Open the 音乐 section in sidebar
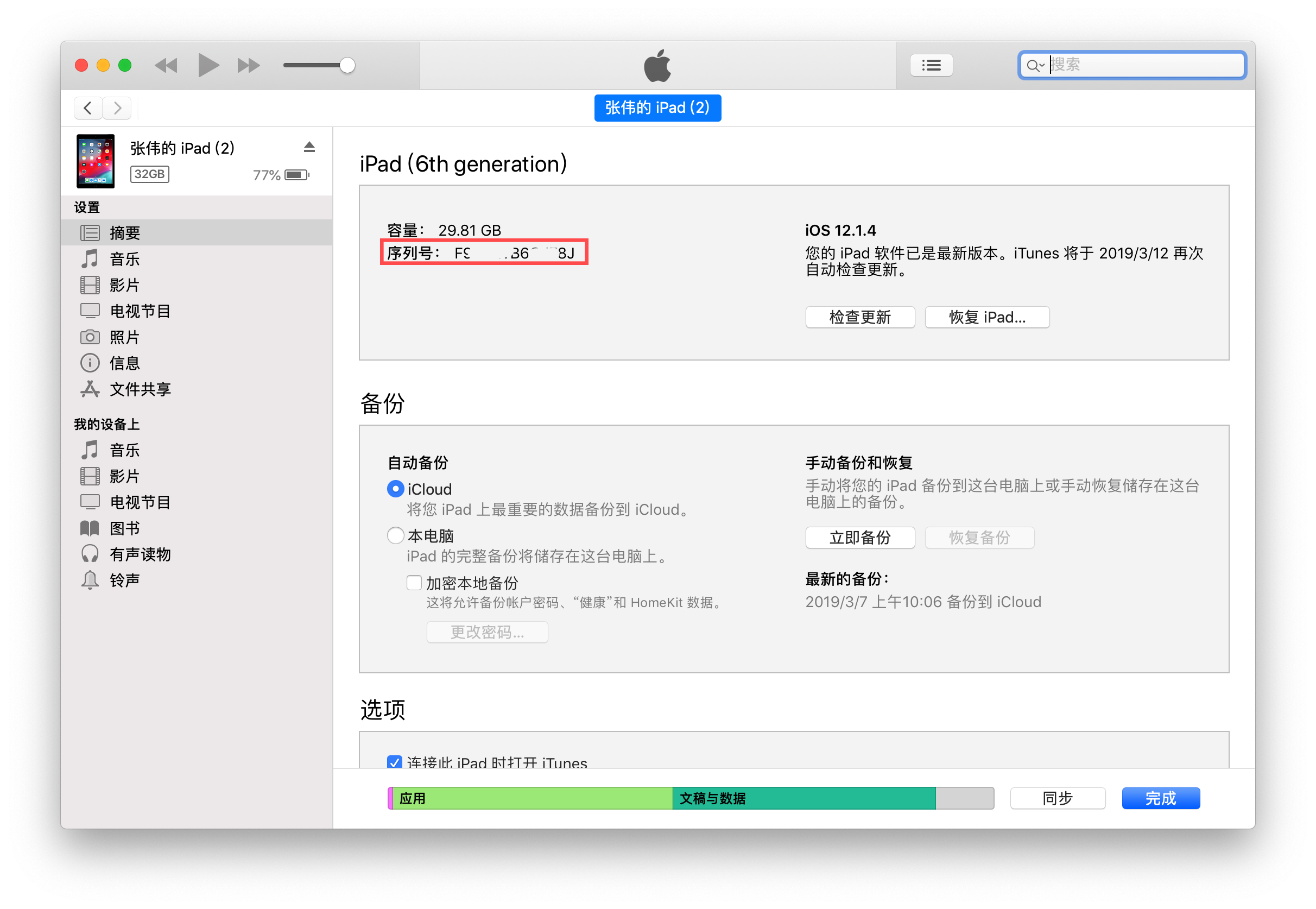Viewport: 1316px width, 909px height. tap(124, 258)
